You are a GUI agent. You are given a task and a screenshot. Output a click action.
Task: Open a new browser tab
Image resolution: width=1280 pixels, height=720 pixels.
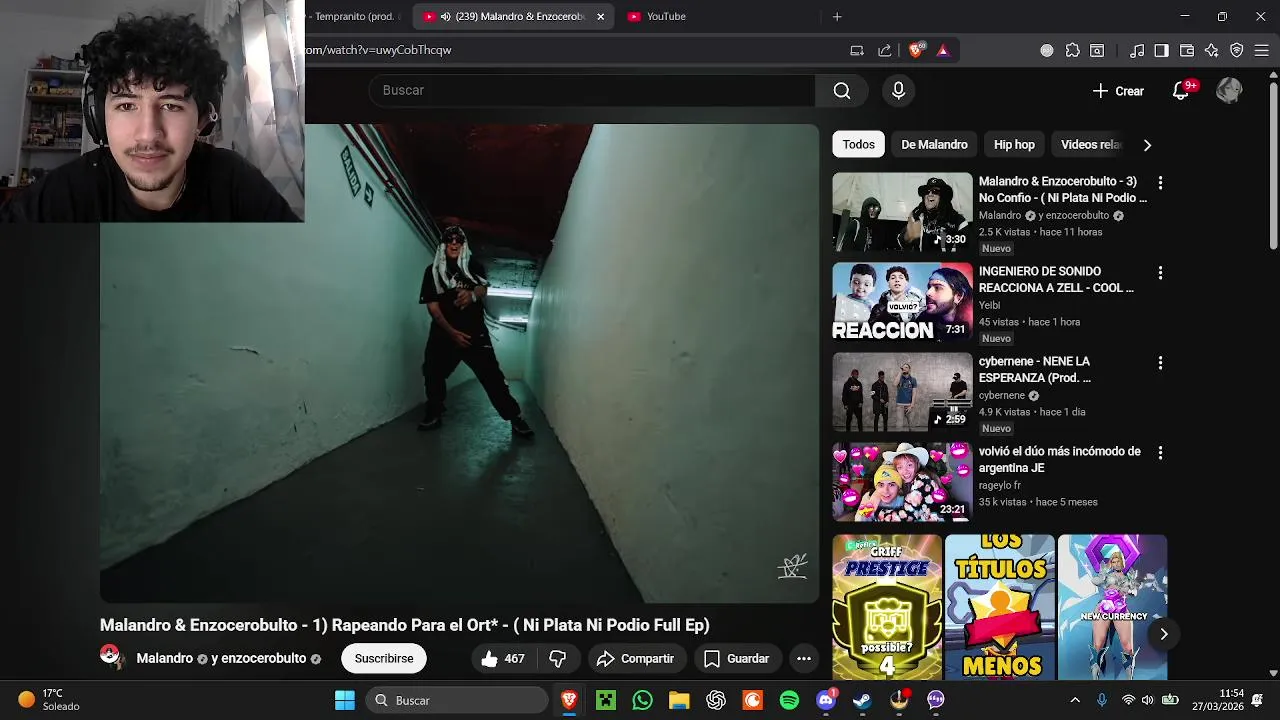[x=837, y=16]
